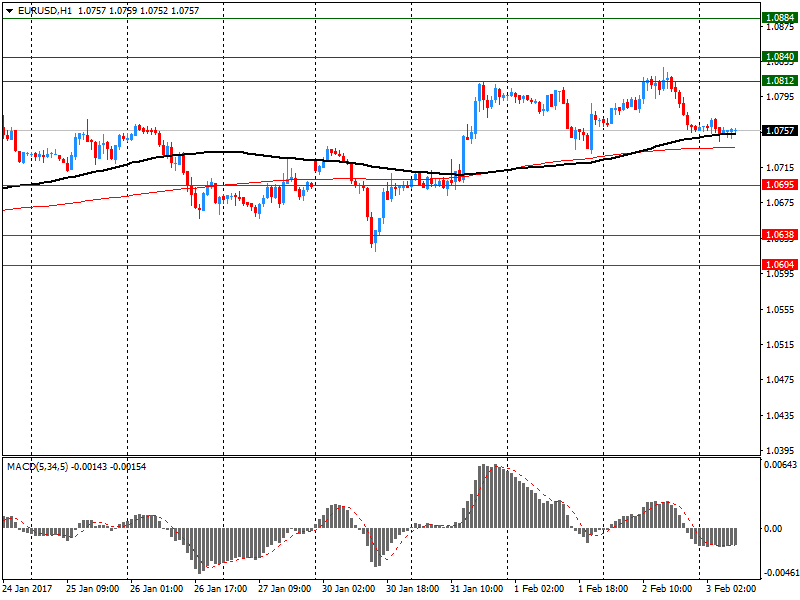Click the 1.0795 price scale value
This screenshot has height=600, width=800.
tap(780, 96)
